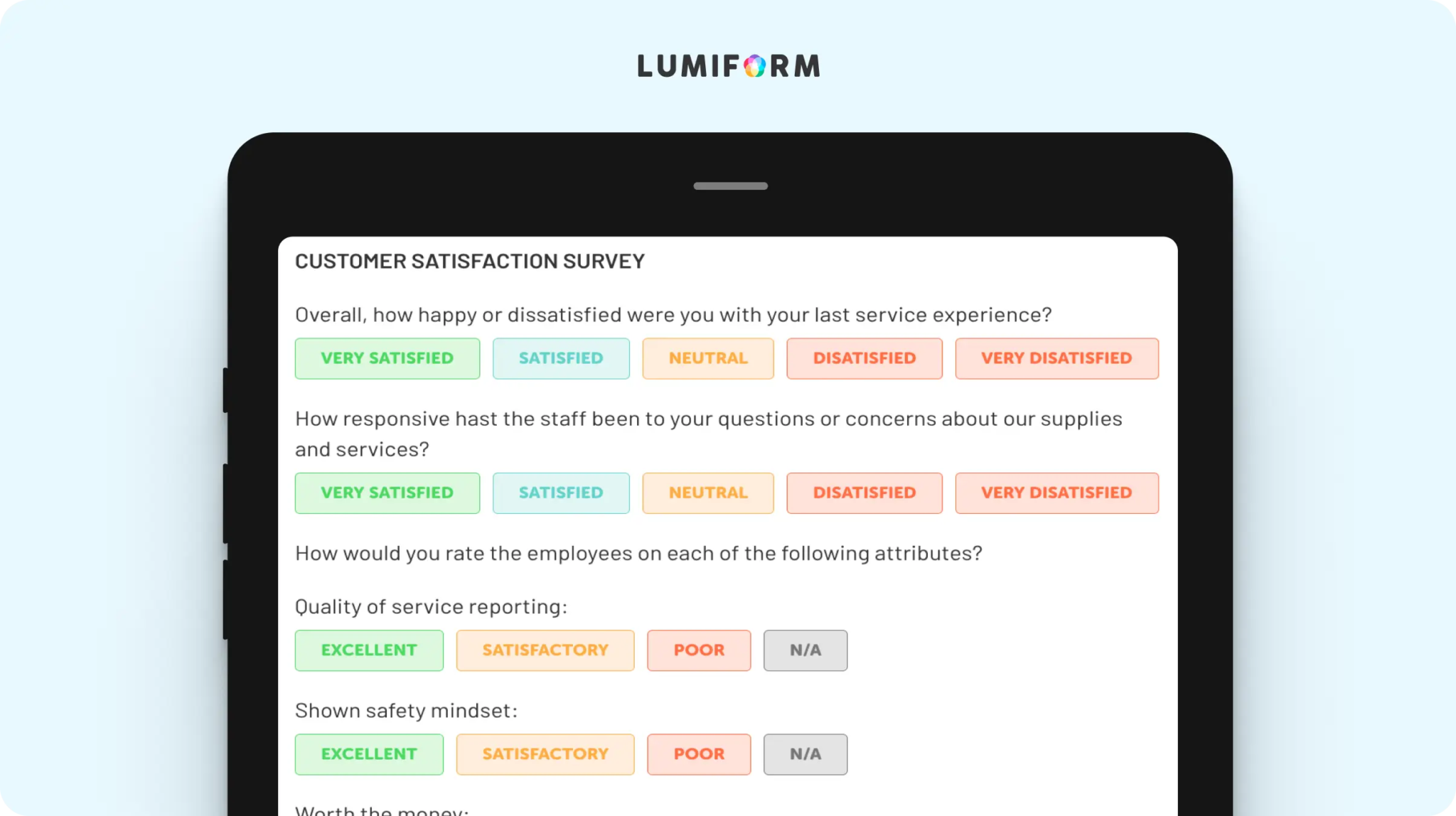This screenshot has height=816, width=1456.
Task: Mark Very Disatisfied for staff responsiveness
Action: coord(1057,493)
